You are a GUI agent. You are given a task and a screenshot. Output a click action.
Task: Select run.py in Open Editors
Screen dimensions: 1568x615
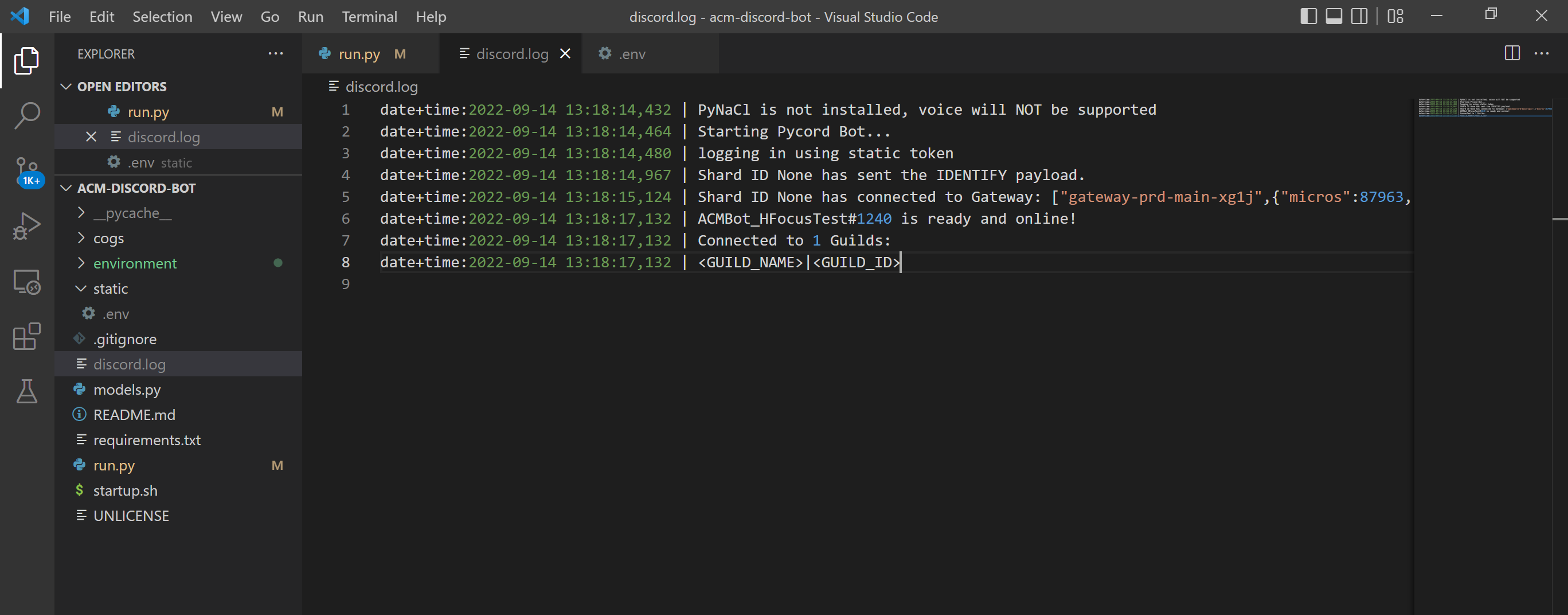pos(178,112)
